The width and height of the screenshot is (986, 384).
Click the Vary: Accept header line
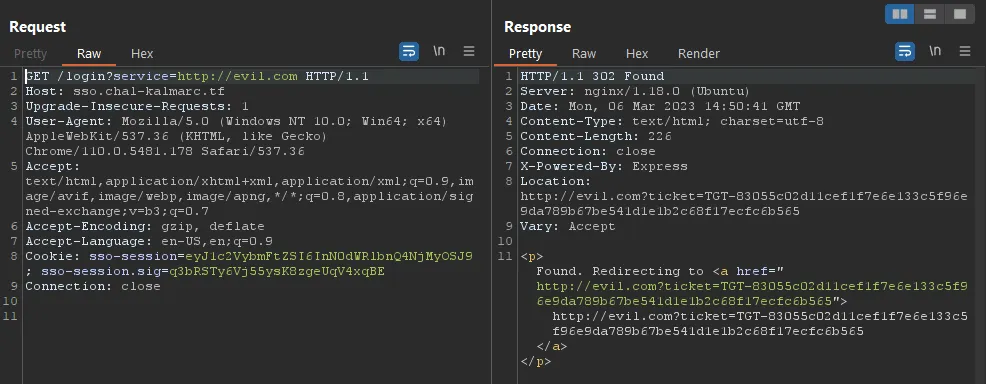click(568, 226)
